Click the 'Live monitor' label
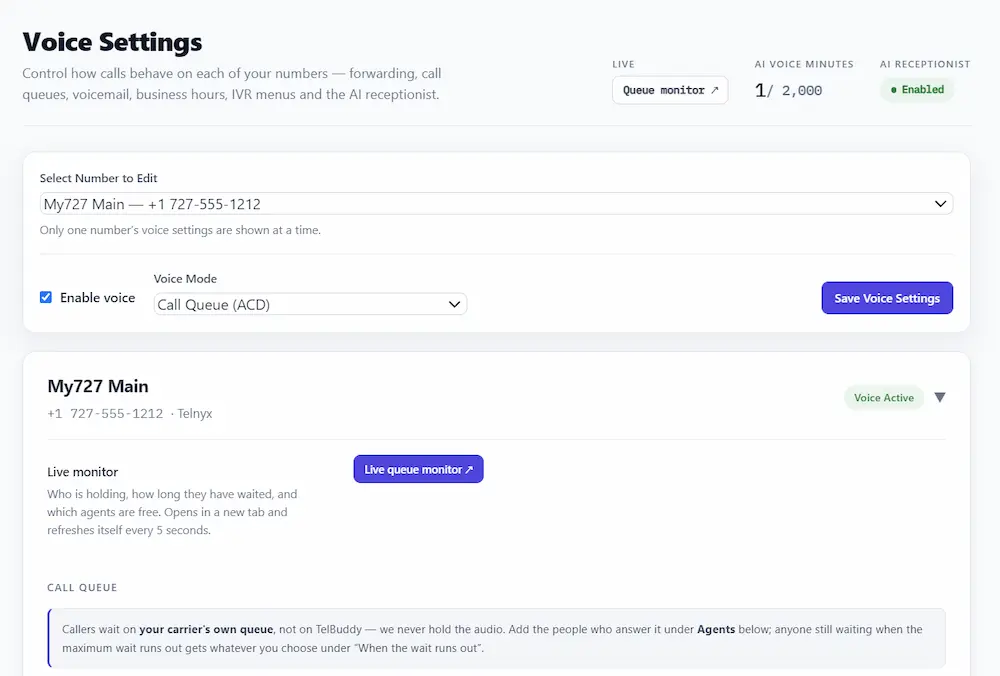Viewport: 1000px width, 676px height. point(82,472)
